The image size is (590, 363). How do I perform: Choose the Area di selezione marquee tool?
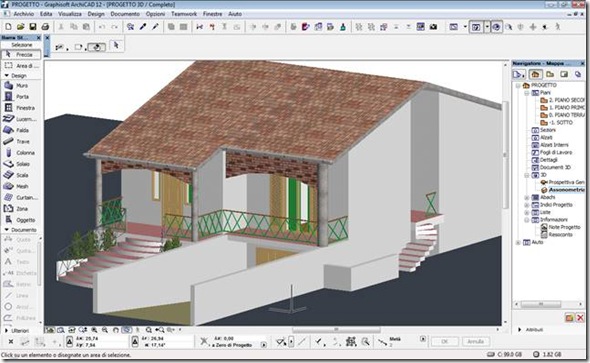(21, 66)
